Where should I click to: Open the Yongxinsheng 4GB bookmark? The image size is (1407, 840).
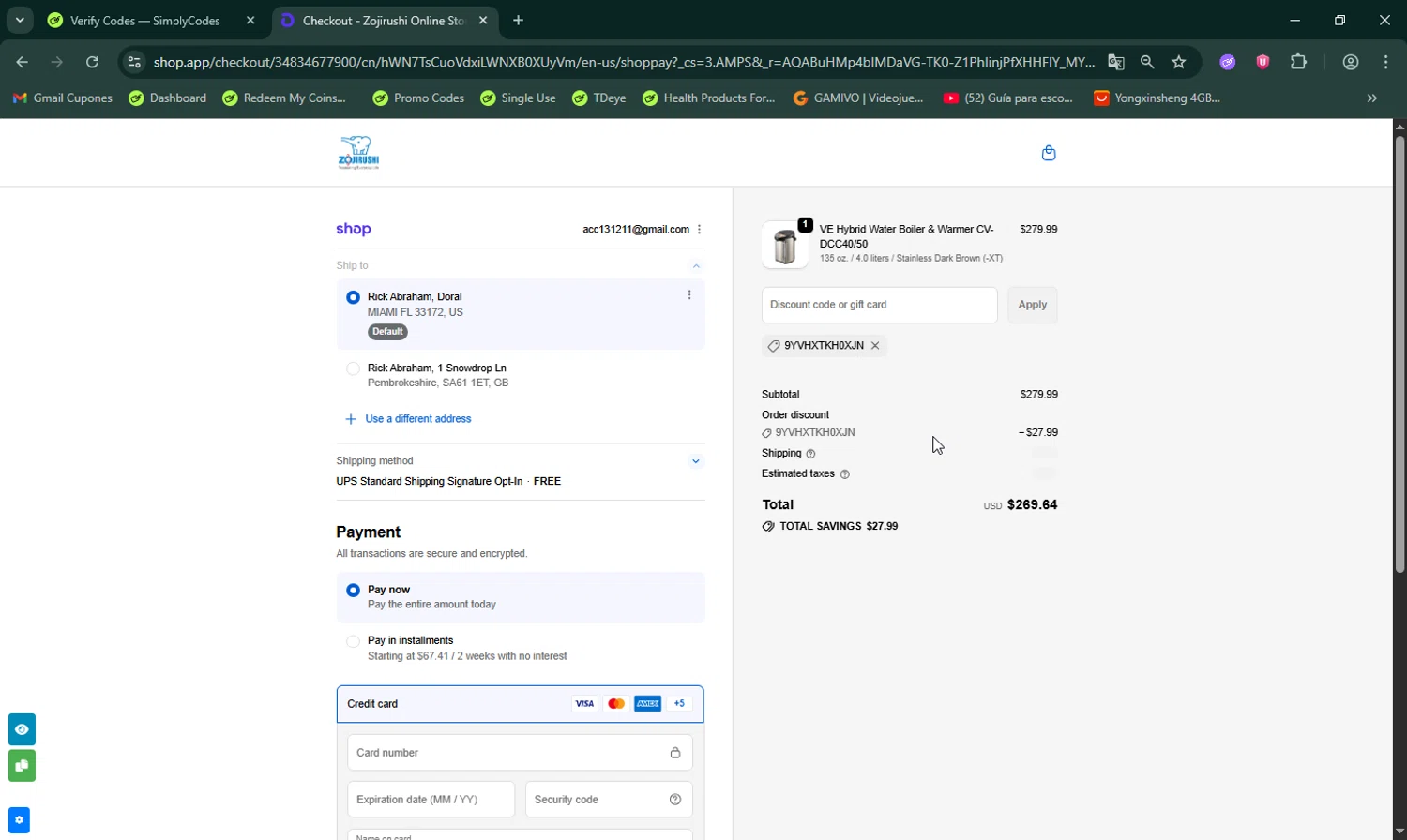[1157, 97]
